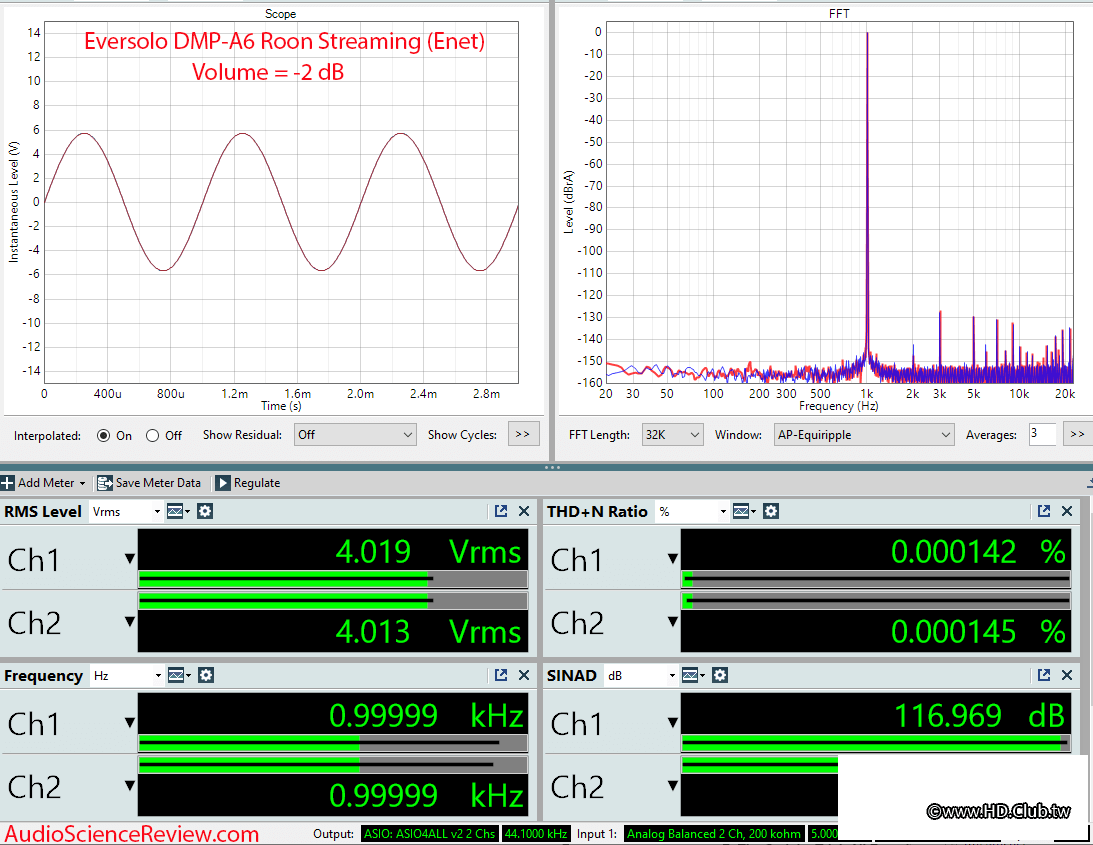Open settings gear in THD+N Ratio meter
Viewport: 1093px width, 845px height.
pos(770,511)
